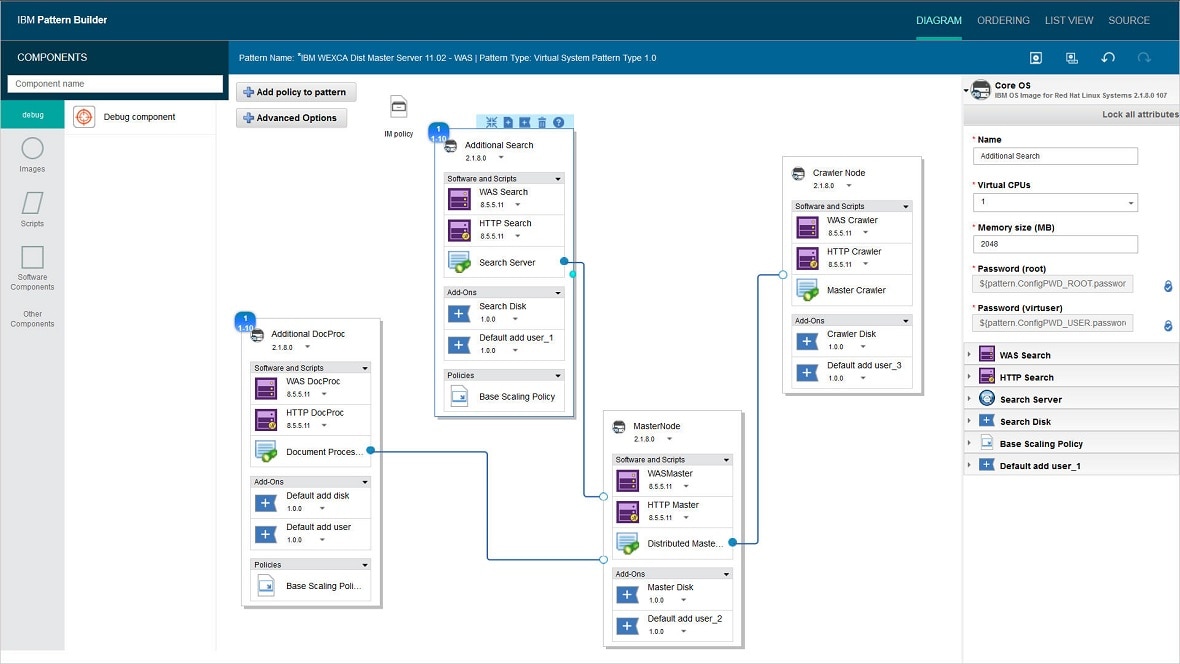This screenshot has height=664, width=1180.
Task: Collapse Software and Scripts in Crawler Node
Action: 905,206
